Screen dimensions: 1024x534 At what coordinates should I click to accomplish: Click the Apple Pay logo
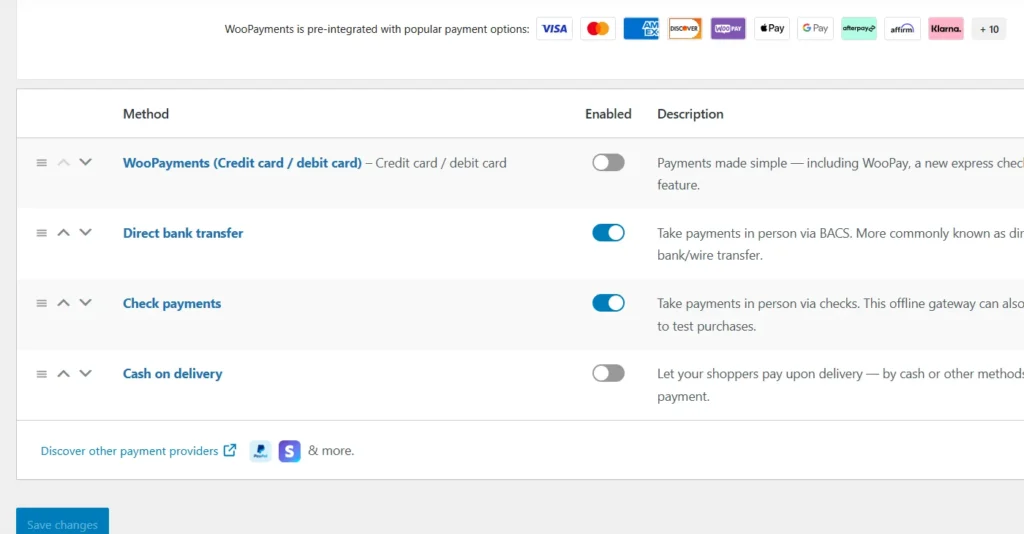[772, 29]
